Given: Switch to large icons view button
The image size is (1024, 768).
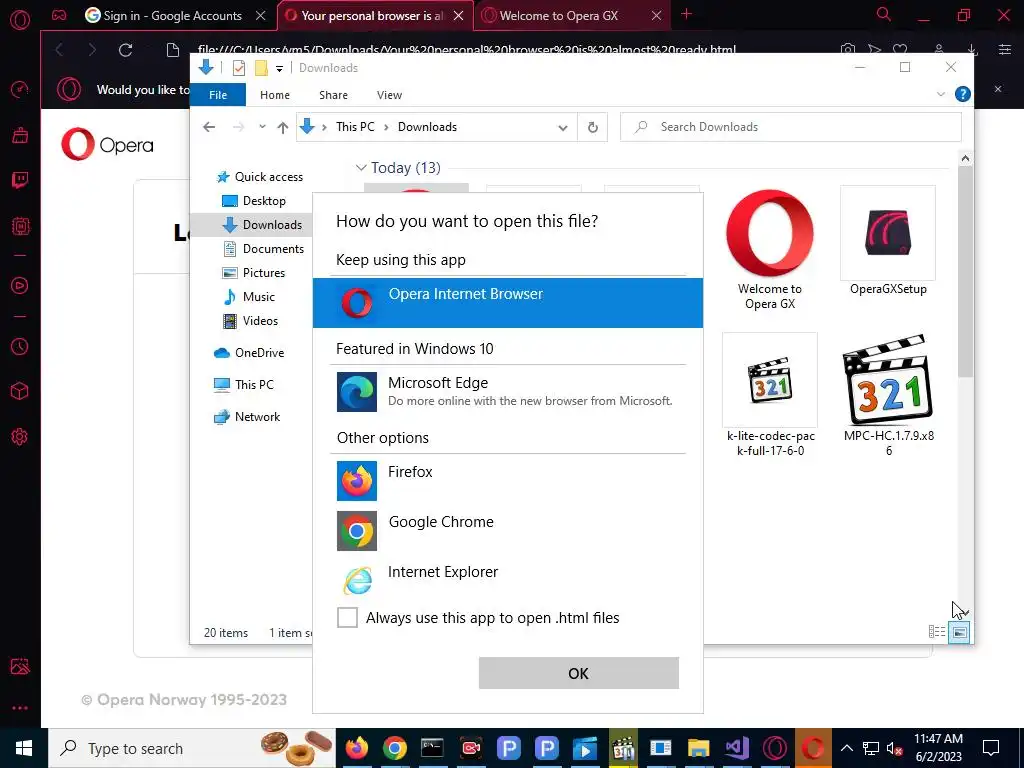Looking at the screenshot, I should pos(959,632).
